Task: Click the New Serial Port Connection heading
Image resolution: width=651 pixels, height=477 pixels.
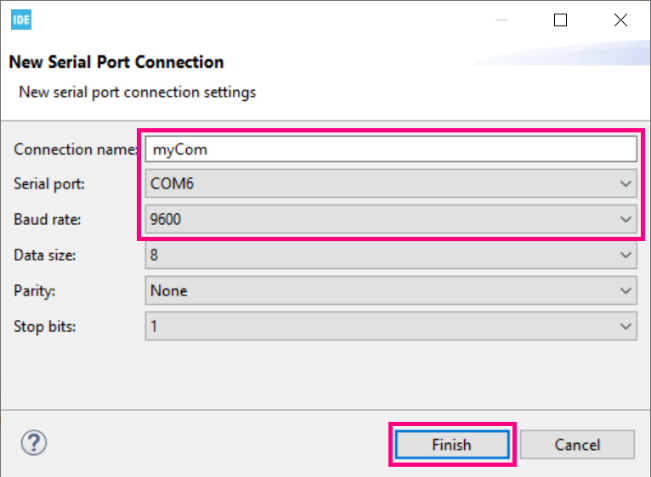Action: 117,62
